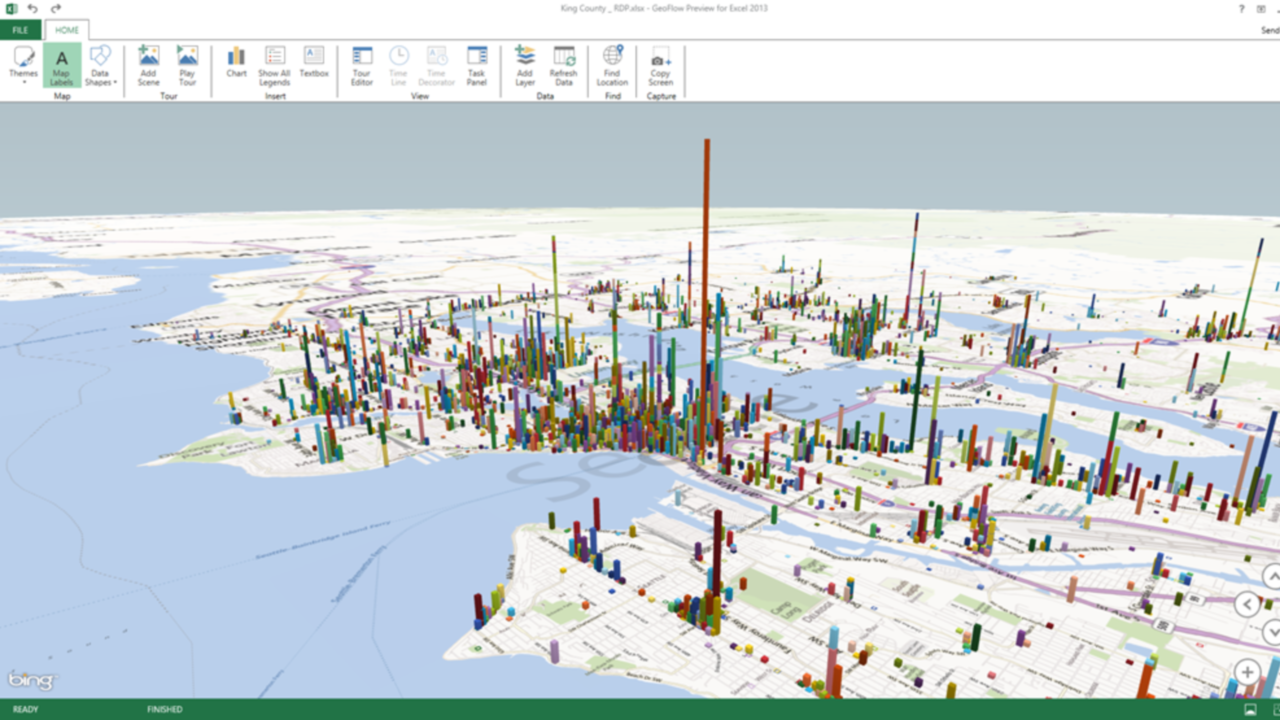The width and height of the screenshot is (1280, 720).
Task: Select the HOME ribbon tab
Action: click(67, 30)
